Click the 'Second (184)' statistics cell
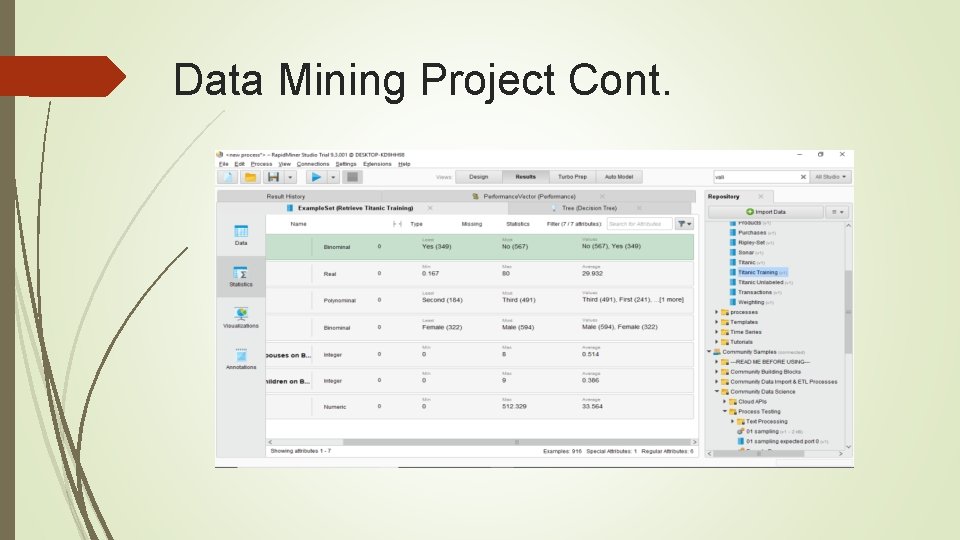 [x=442, y=300]
